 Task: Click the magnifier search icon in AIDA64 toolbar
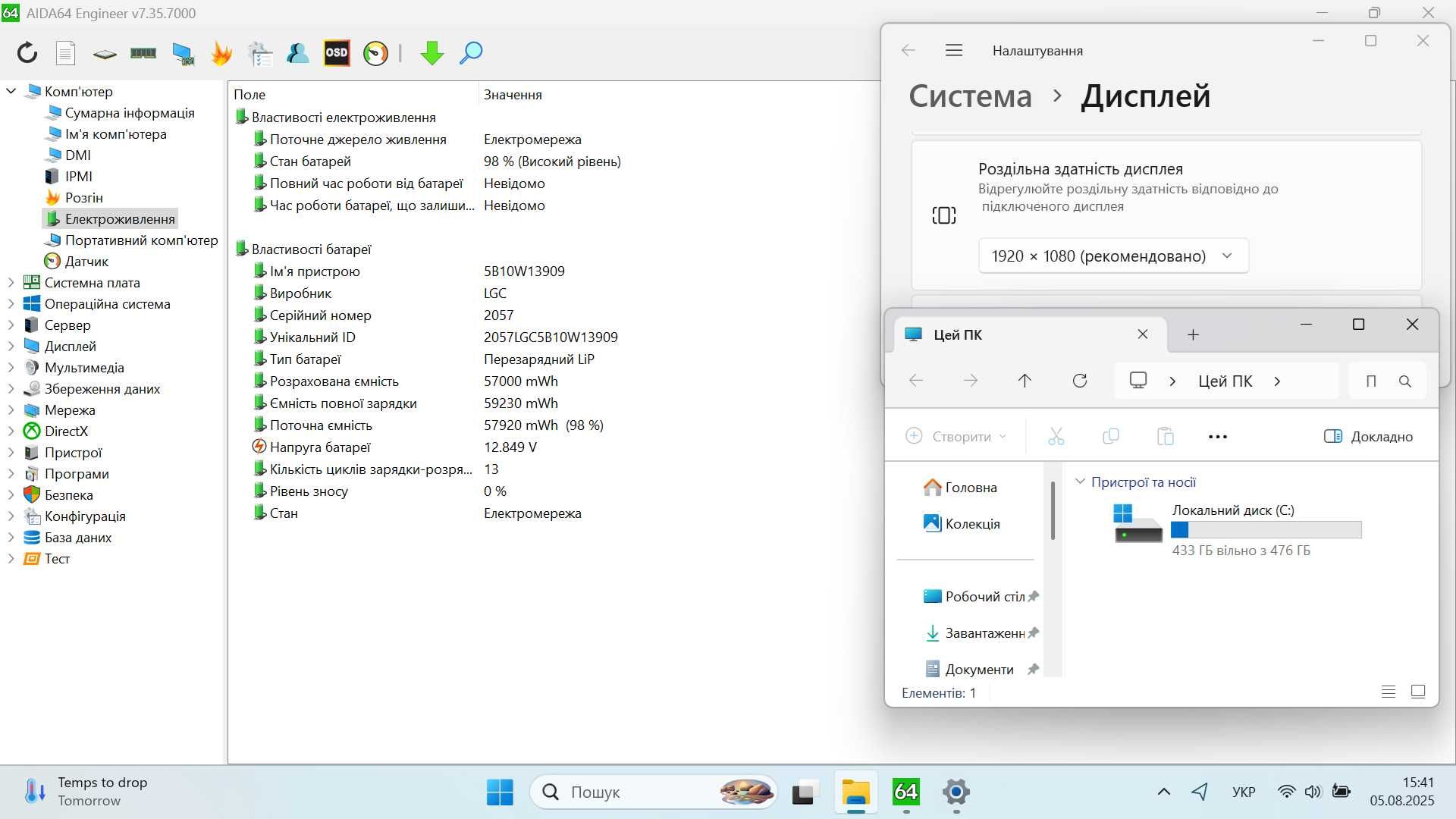(x=471, y=52)
